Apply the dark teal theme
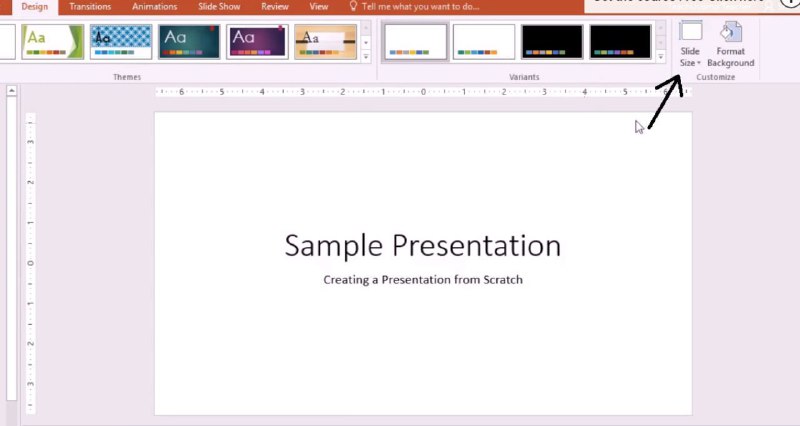 click(x=189, y=41)
